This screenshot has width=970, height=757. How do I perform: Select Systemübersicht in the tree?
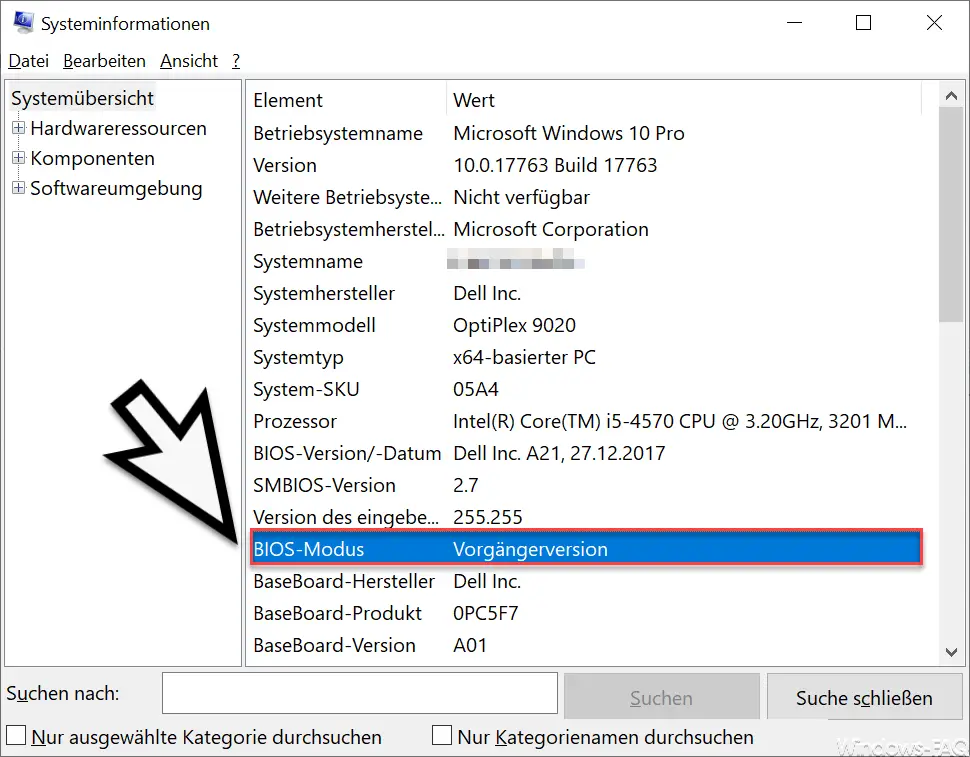(x=82, y=98)
